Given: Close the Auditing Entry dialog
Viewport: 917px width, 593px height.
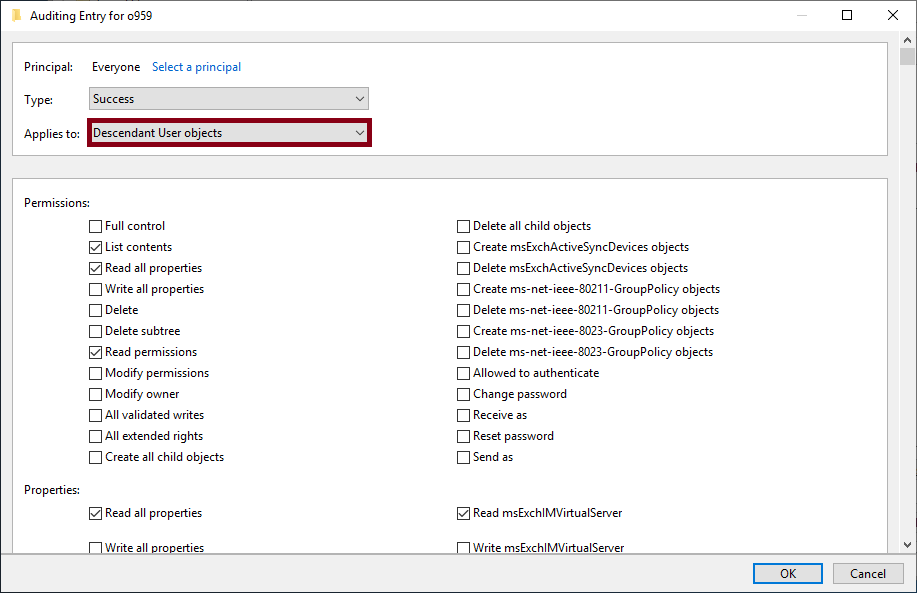Looking at the screenshot, I should click(x=892, y=15).
